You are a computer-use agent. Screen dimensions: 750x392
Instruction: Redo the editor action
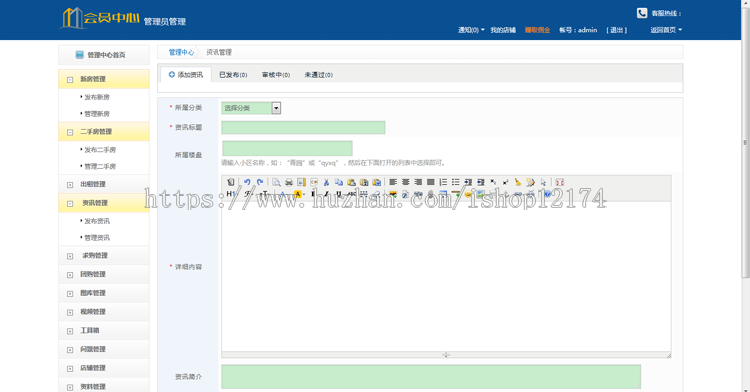260,182
